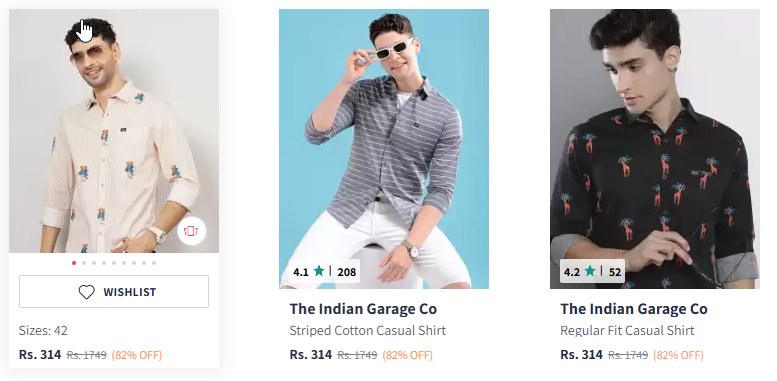Click green star on the 4.1 rating badge
The width and height of the screenshot is (777, 381).
coord(319,271)
